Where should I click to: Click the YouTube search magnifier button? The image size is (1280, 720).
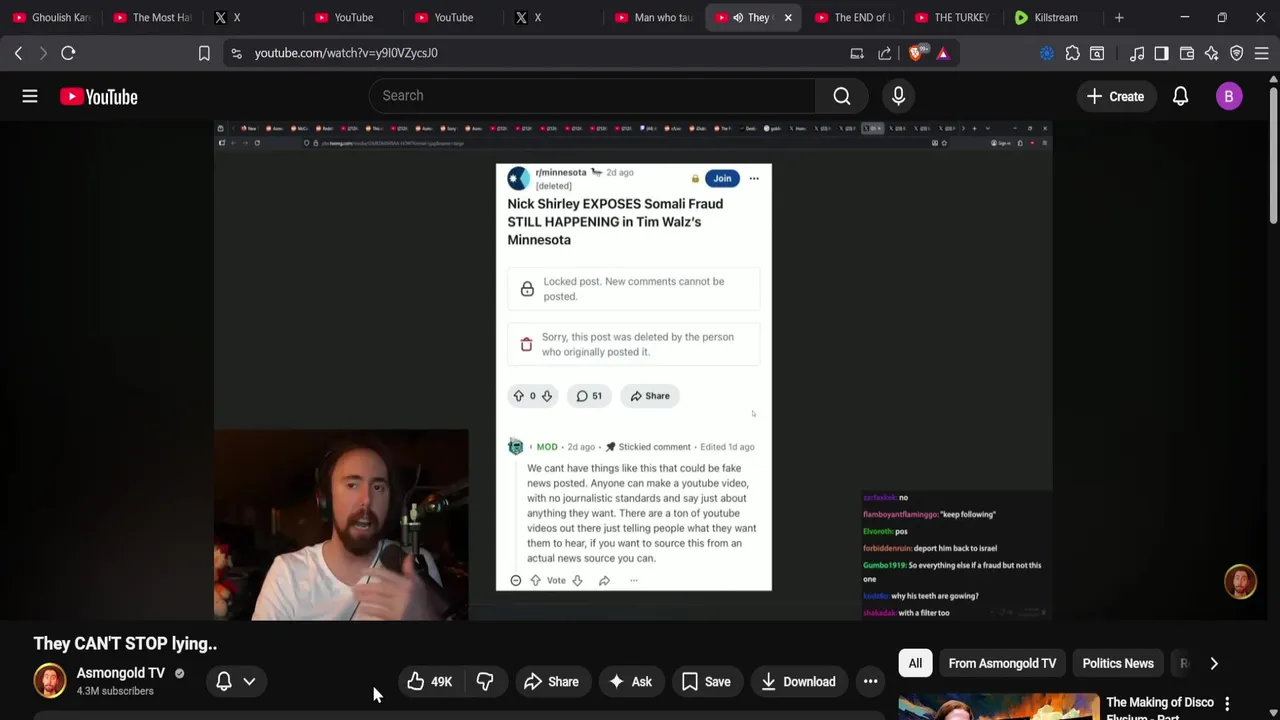842,96
